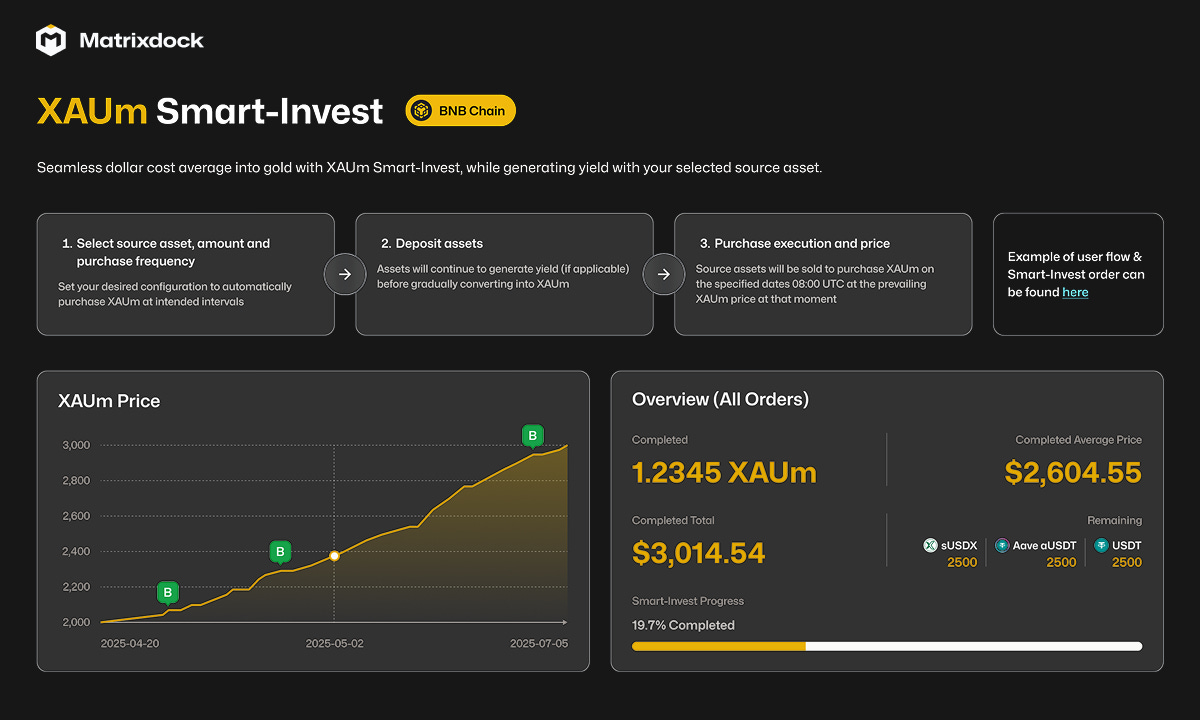Click the 'Completed Average Price' label

pos(1078,440)
